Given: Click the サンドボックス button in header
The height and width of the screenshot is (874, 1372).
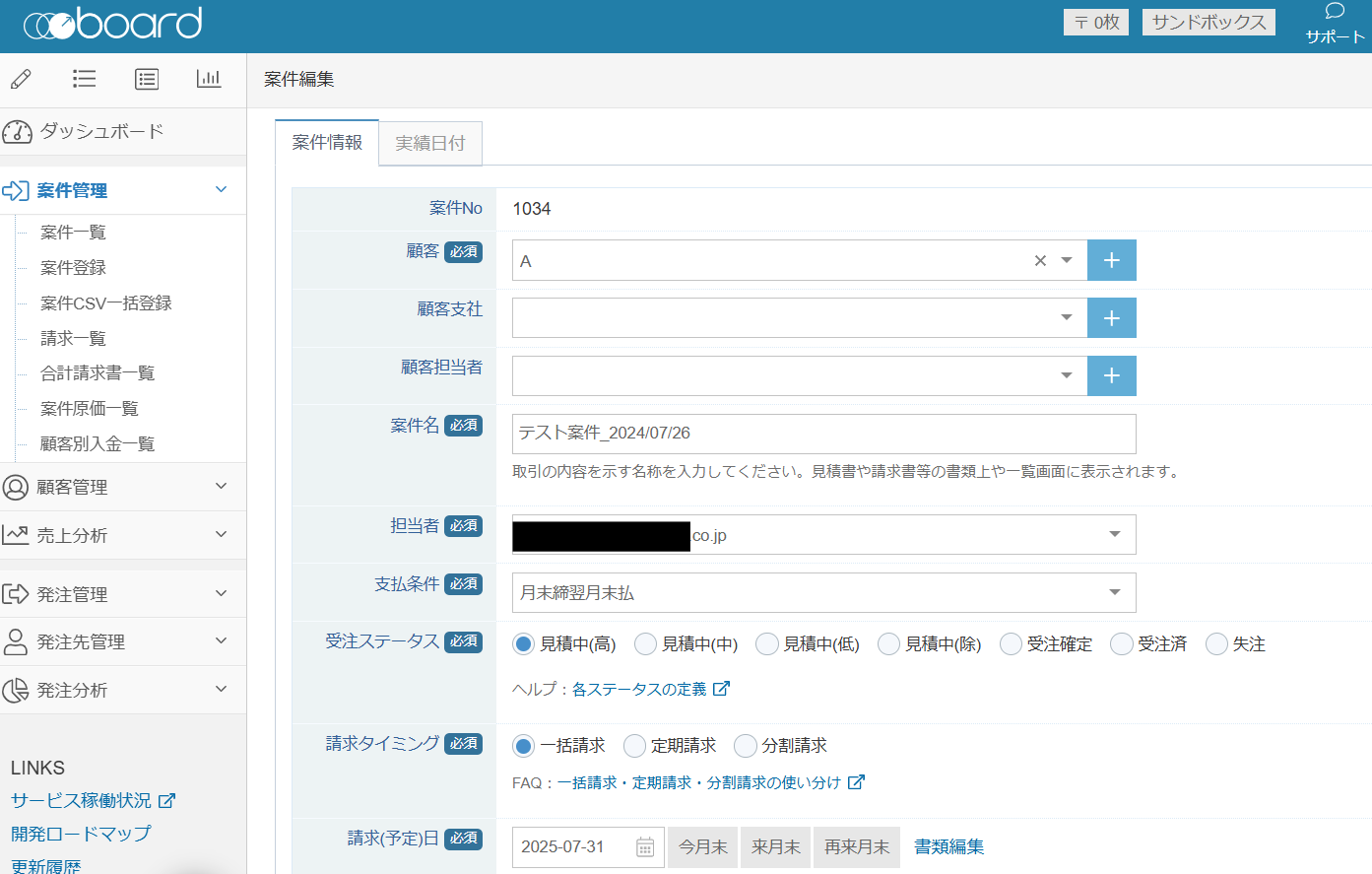Looking at the screenshot, I should (x=1209, y=22).
